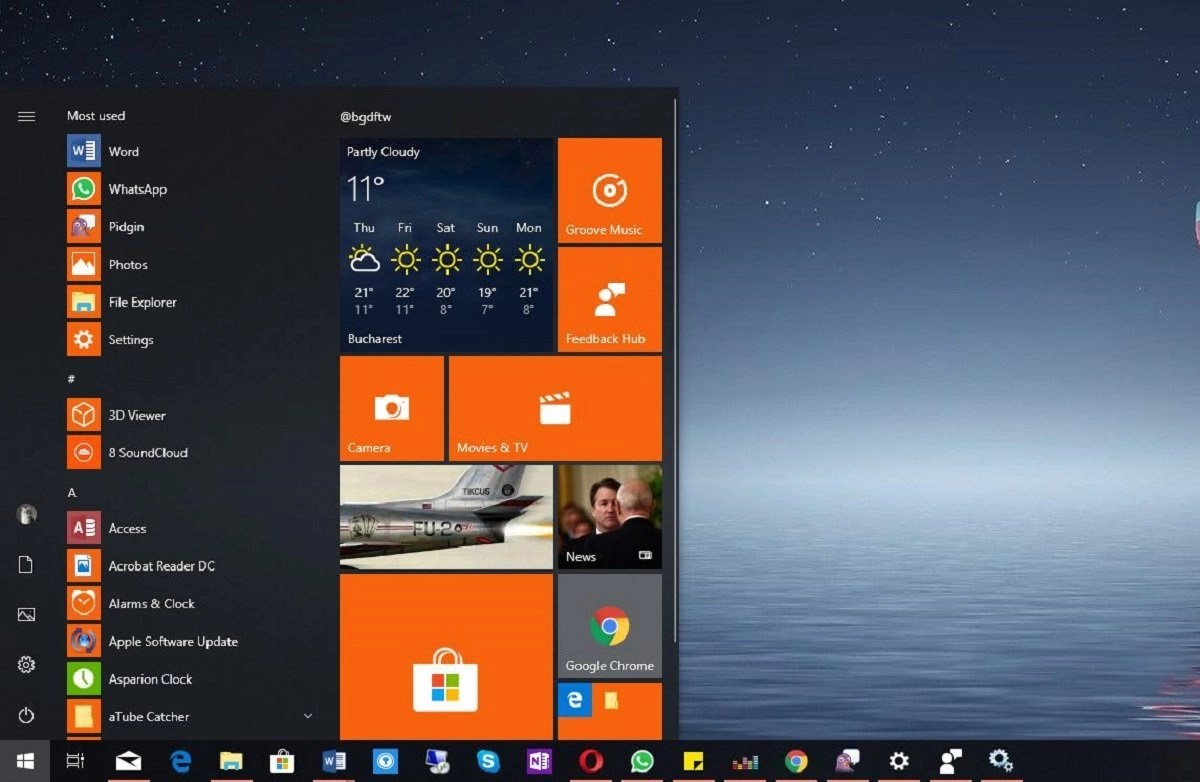1200x782 pixels.
Task: Open Settings gear in the Start left rail
Action: coord(27,665)
